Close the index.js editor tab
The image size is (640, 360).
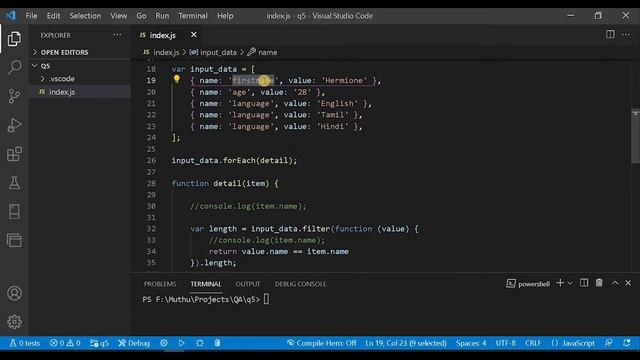tap(194, 35)
